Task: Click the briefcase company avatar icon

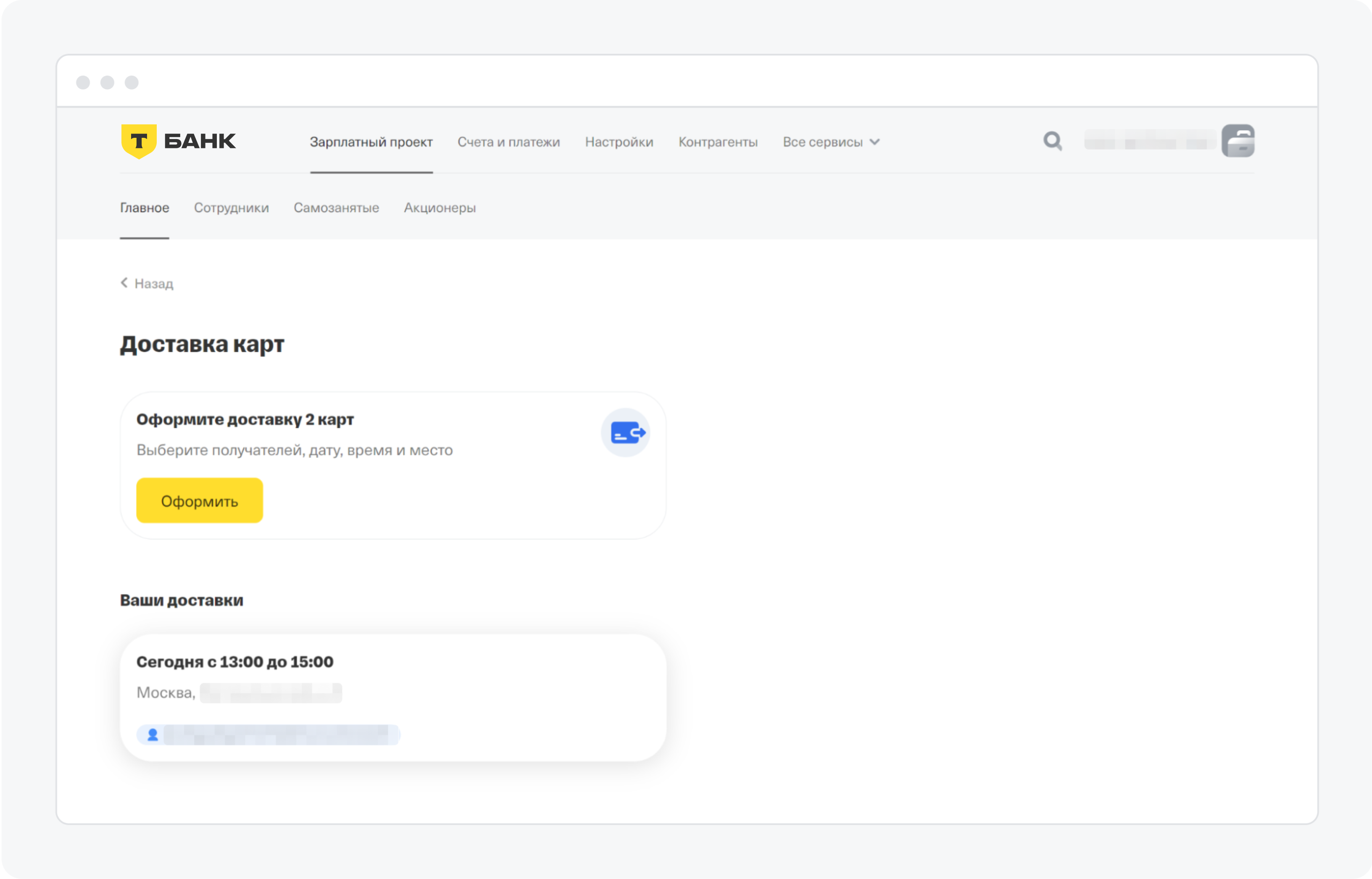Action: tap(1237, 141)
